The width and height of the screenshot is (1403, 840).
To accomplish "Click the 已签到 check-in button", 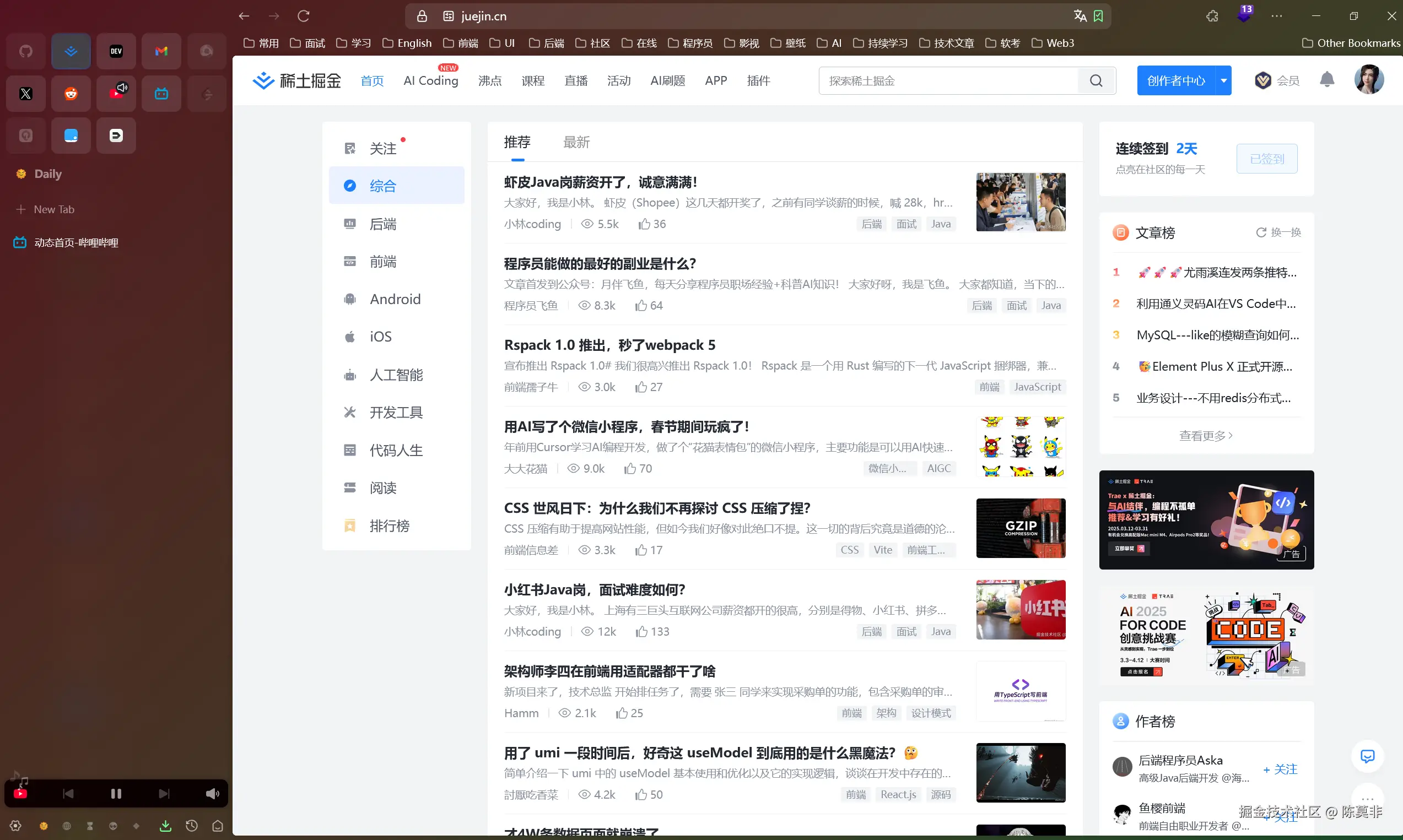I will coord(1267,159).
